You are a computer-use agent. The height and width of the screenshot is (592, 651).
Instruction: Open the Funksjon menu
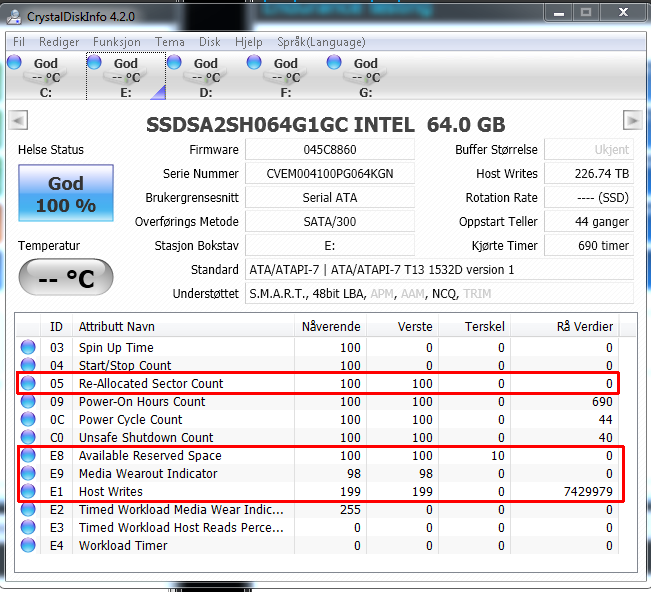click(117, 42)
